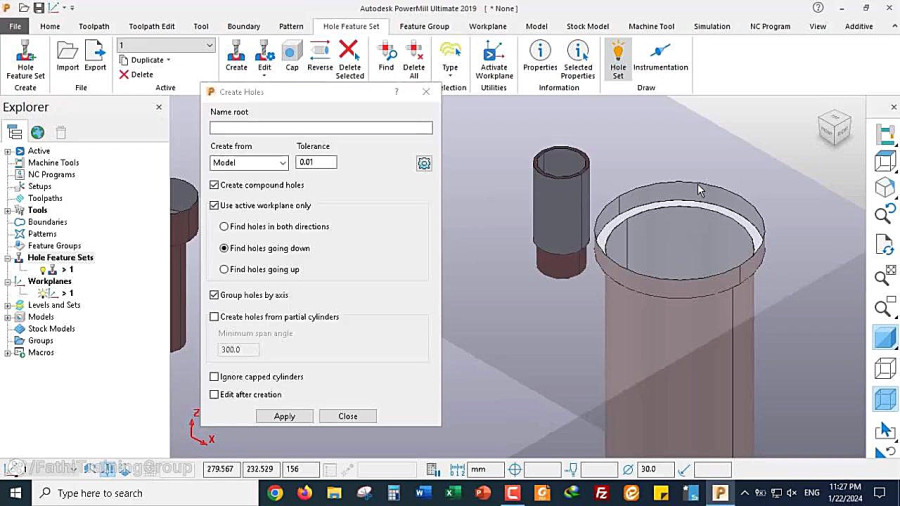This screenshot has height=506, width=900.
Task: Select Find holes going up
Action: pyautogui.click(x=224, y=269)
